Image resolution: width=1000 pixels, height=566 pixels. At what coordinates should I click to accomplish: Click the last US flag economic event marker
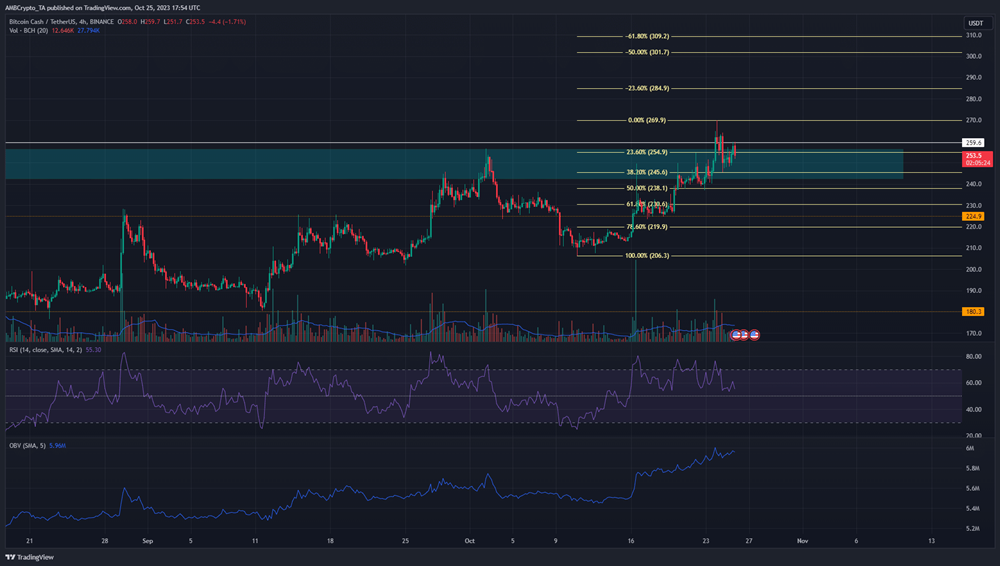click(754, 334)
